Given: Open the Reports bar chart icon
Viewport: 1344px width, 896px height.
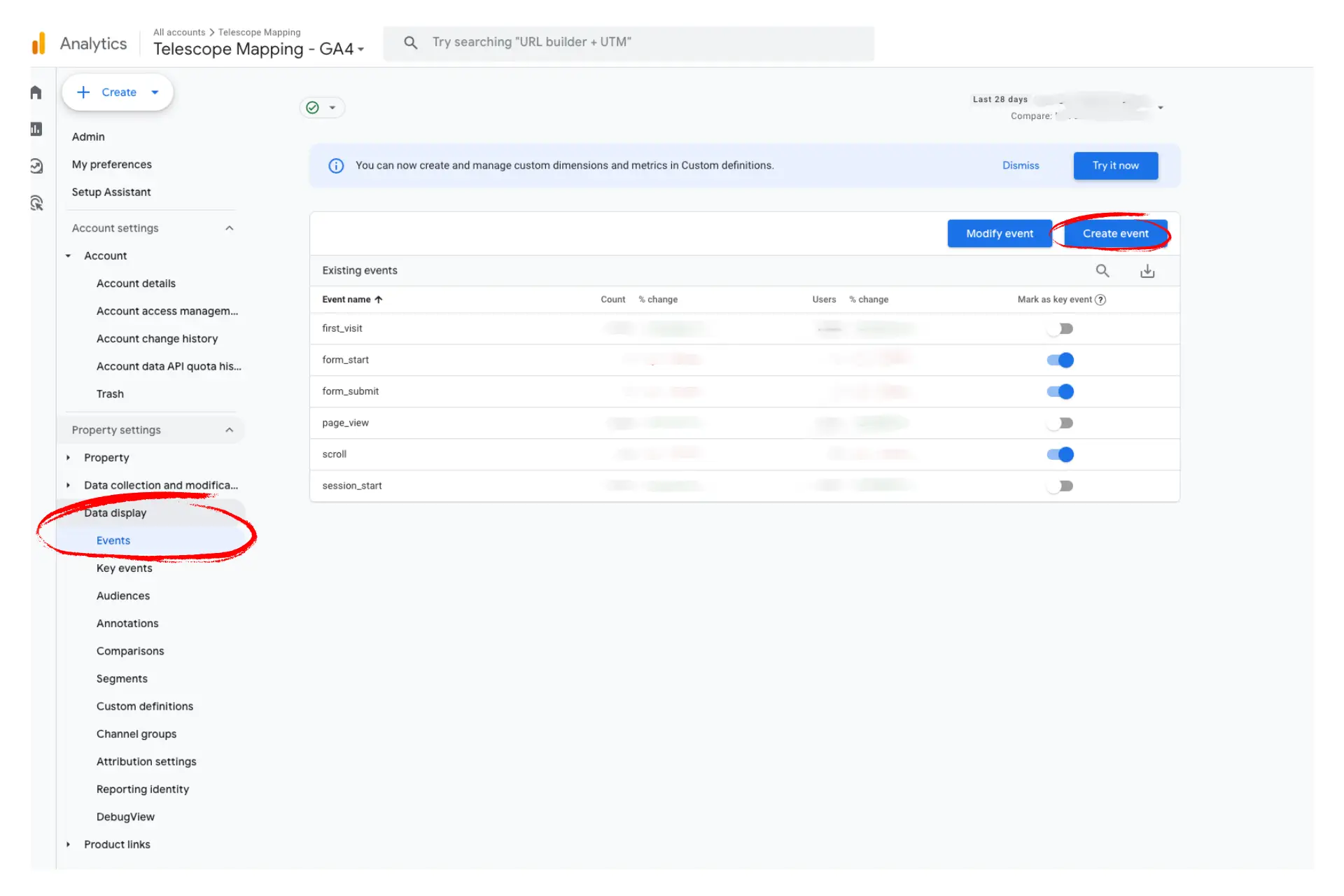Looking at the screenshot, I should [36, 129].
